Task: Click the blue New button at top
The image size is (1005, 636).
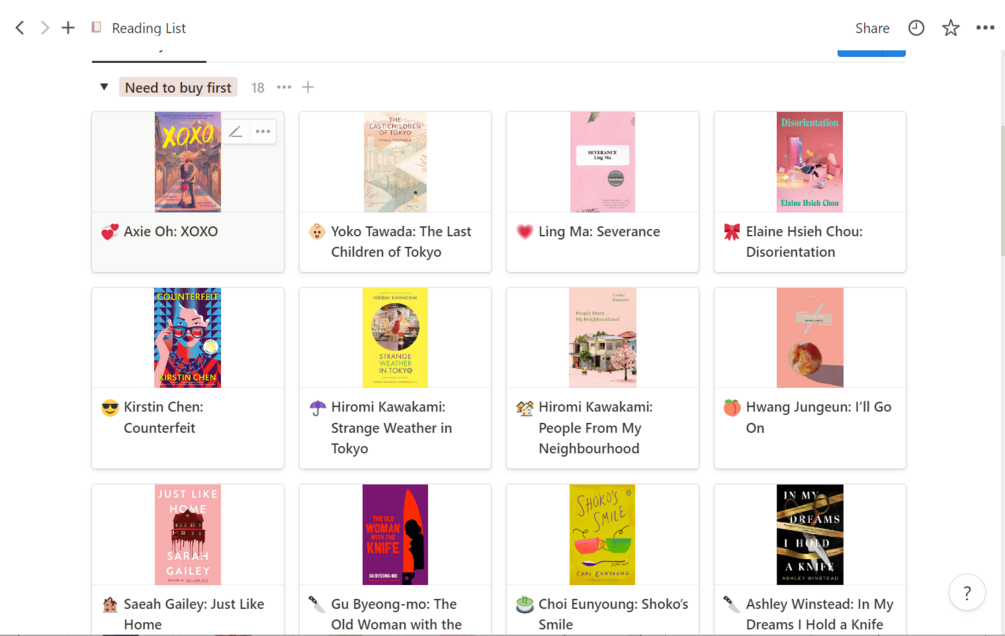Action: [871, 52]
